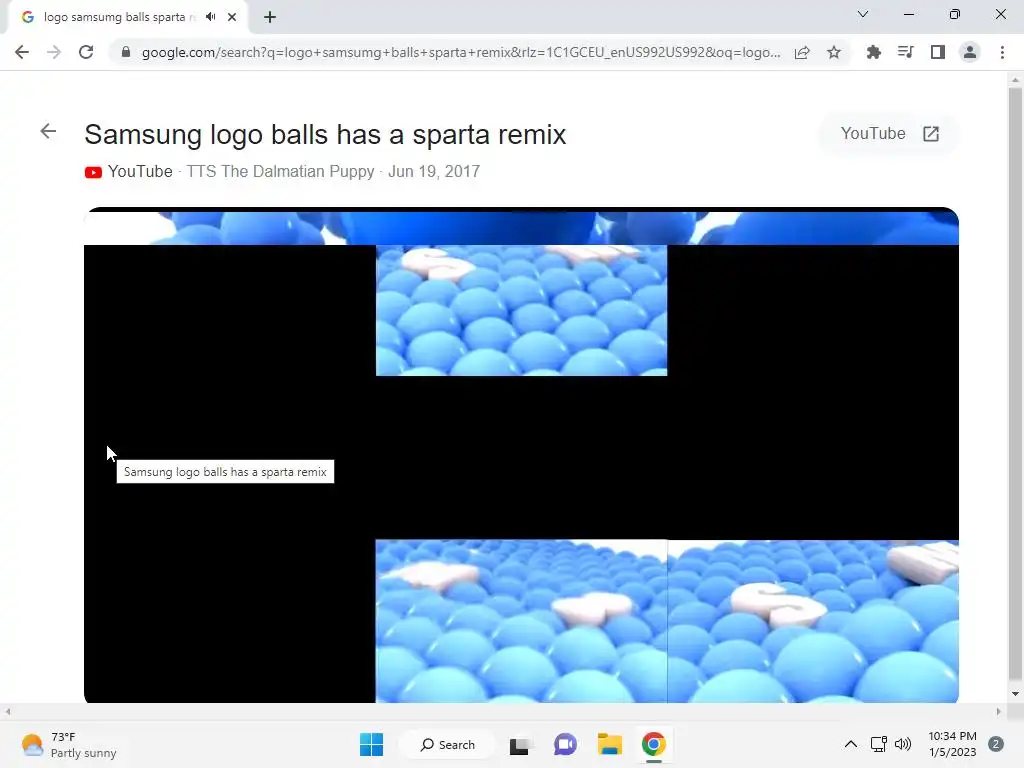The height and width of the screenshot is (768, 1024).
Task: Click the vertical page scrollbar
Action: [1015, 384]
